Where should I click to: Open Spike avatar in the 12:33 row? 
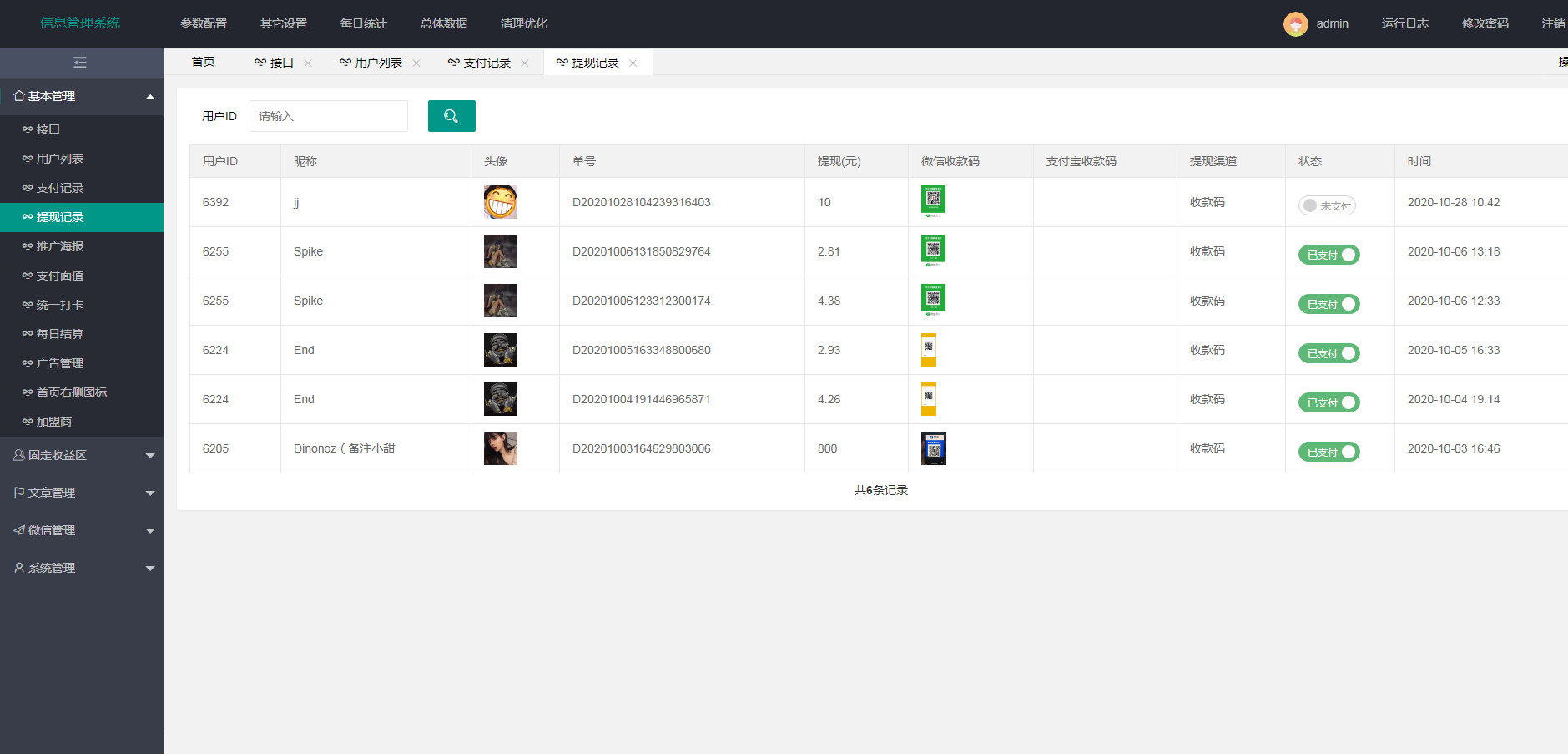[x=501, y=301]
